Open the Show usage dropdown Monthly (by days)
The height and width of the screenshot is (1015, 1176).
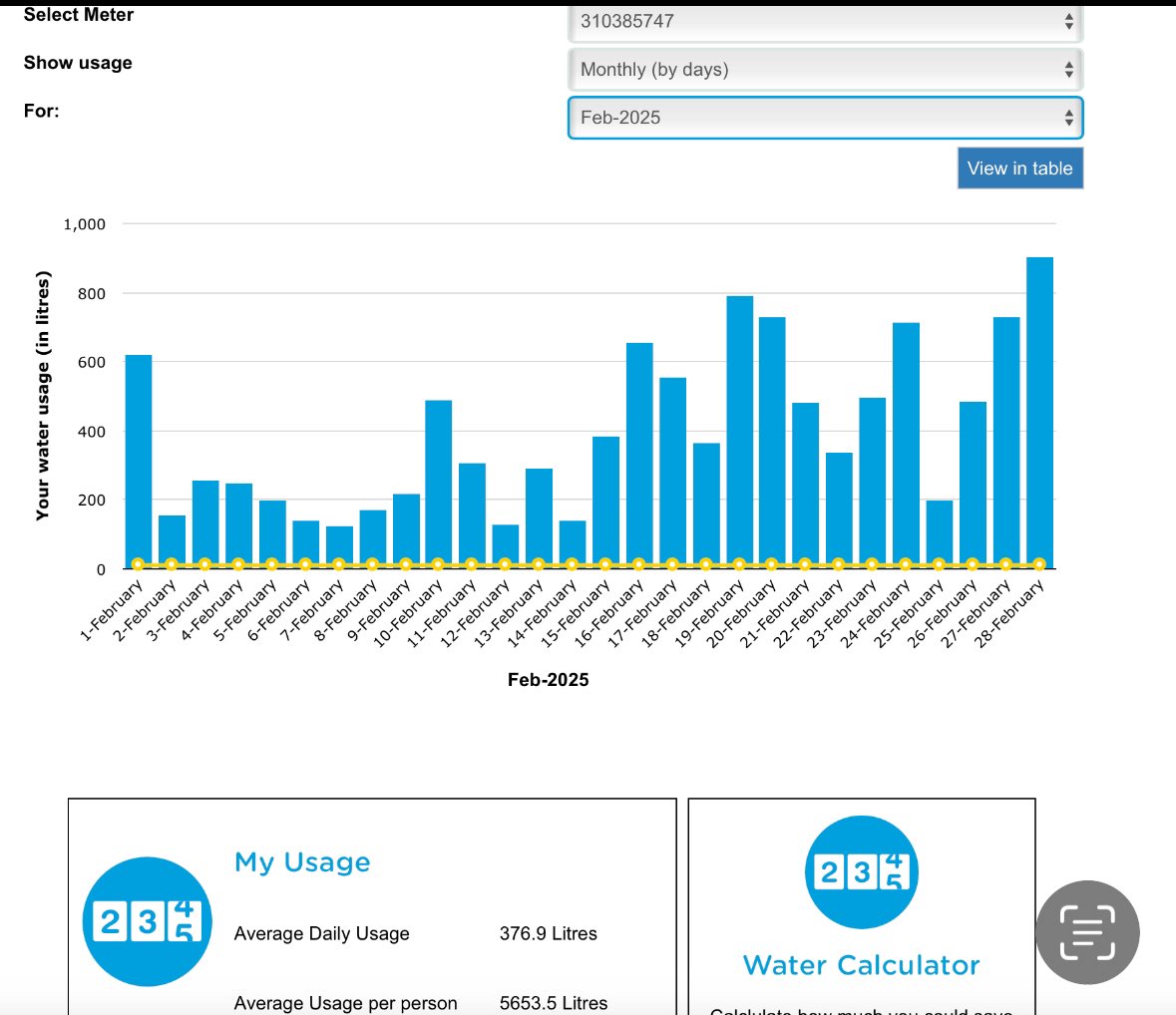coord(825,70)
